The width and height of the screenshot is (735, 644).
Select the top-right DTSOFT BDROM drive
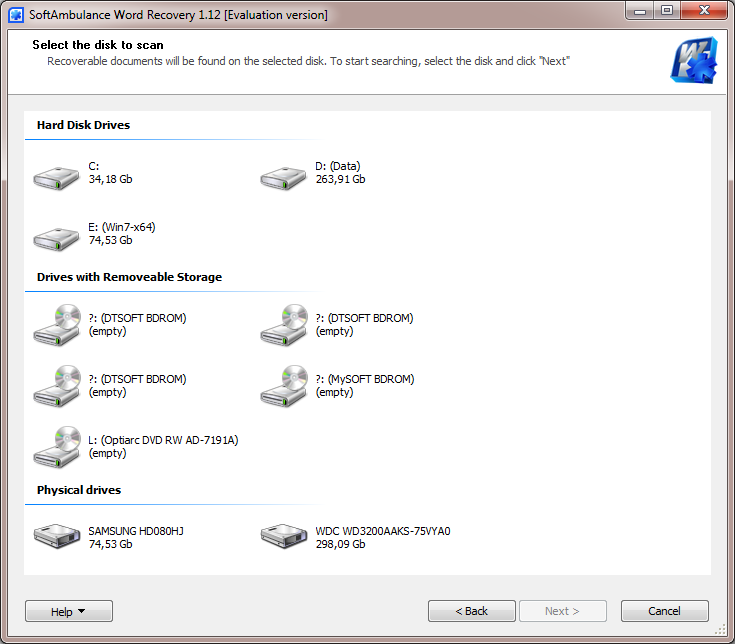[283, 325]
